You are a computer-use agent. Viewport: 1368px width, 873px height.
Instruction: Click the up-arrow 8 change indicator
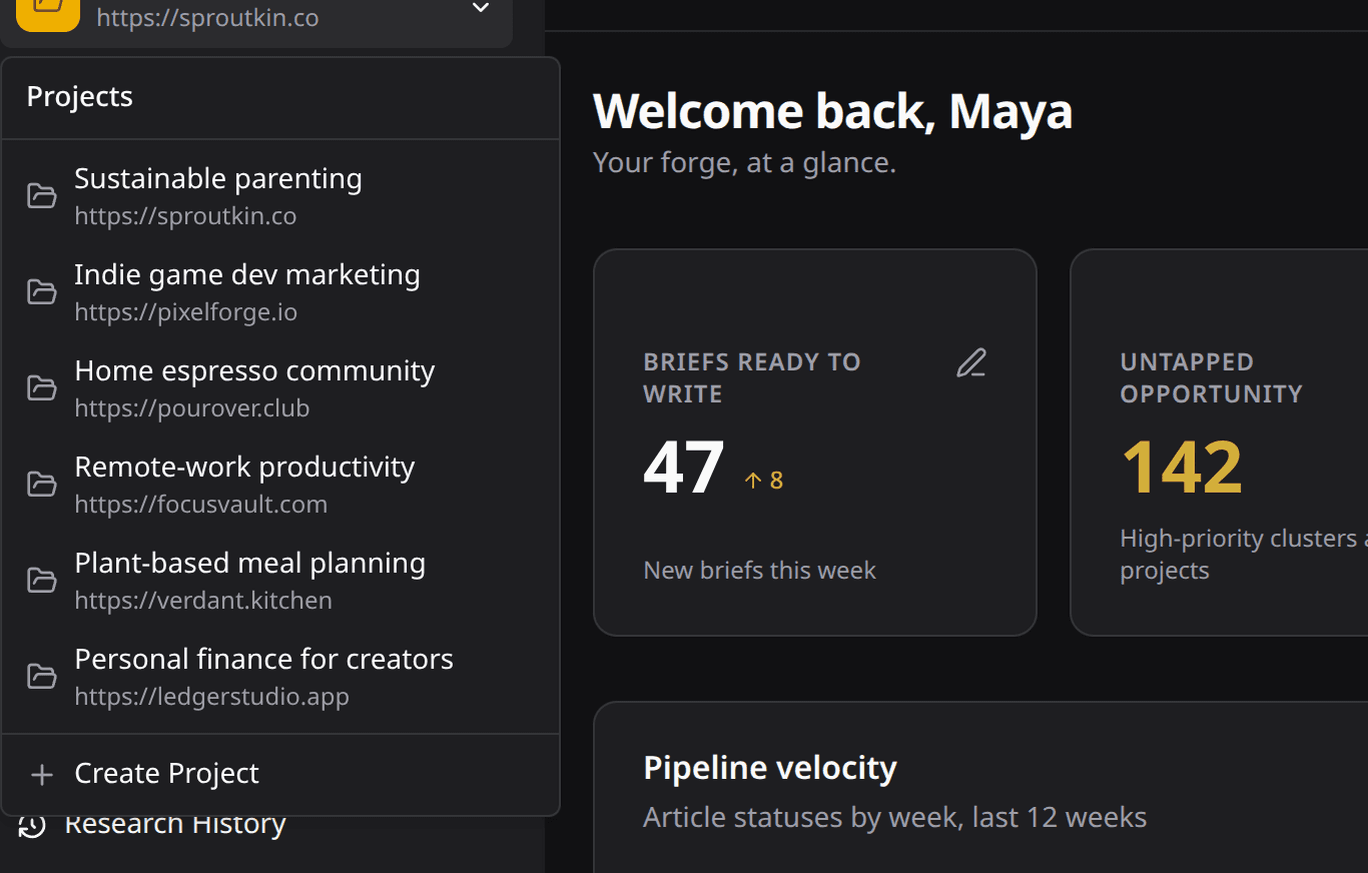764,480
